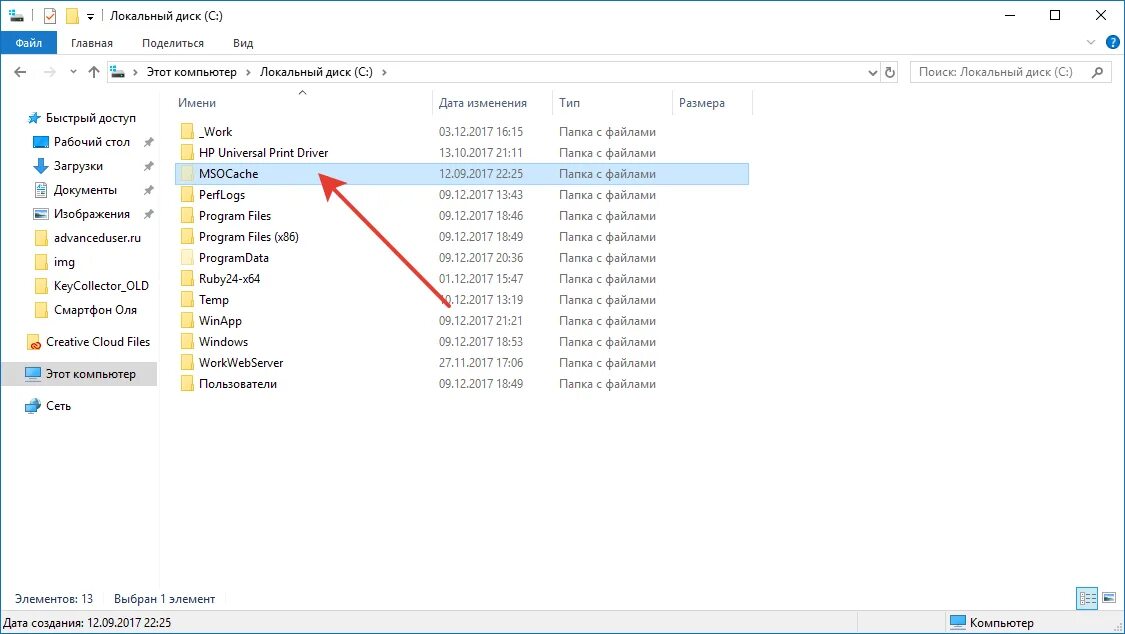Click the pin icon next to Изображения
The width and height of the screenshot is (1125, 634).
pyautogui.click(x=149, y=214)
